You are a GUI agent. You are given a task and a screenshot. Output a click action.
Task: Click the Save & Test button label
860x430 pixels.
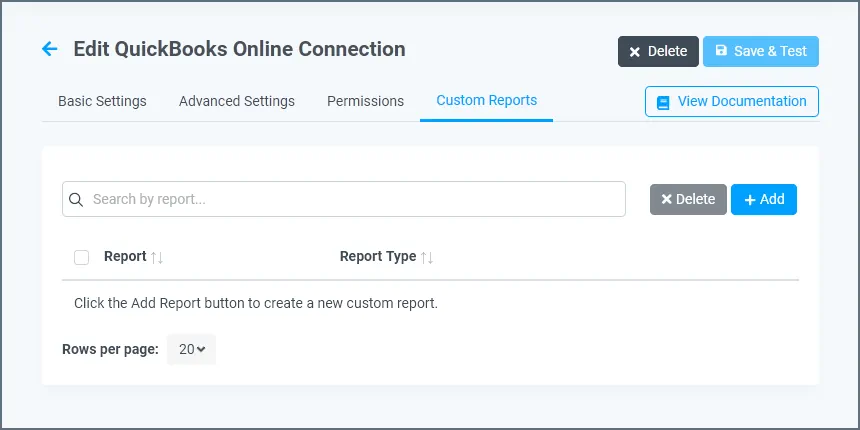coord(770,51)
